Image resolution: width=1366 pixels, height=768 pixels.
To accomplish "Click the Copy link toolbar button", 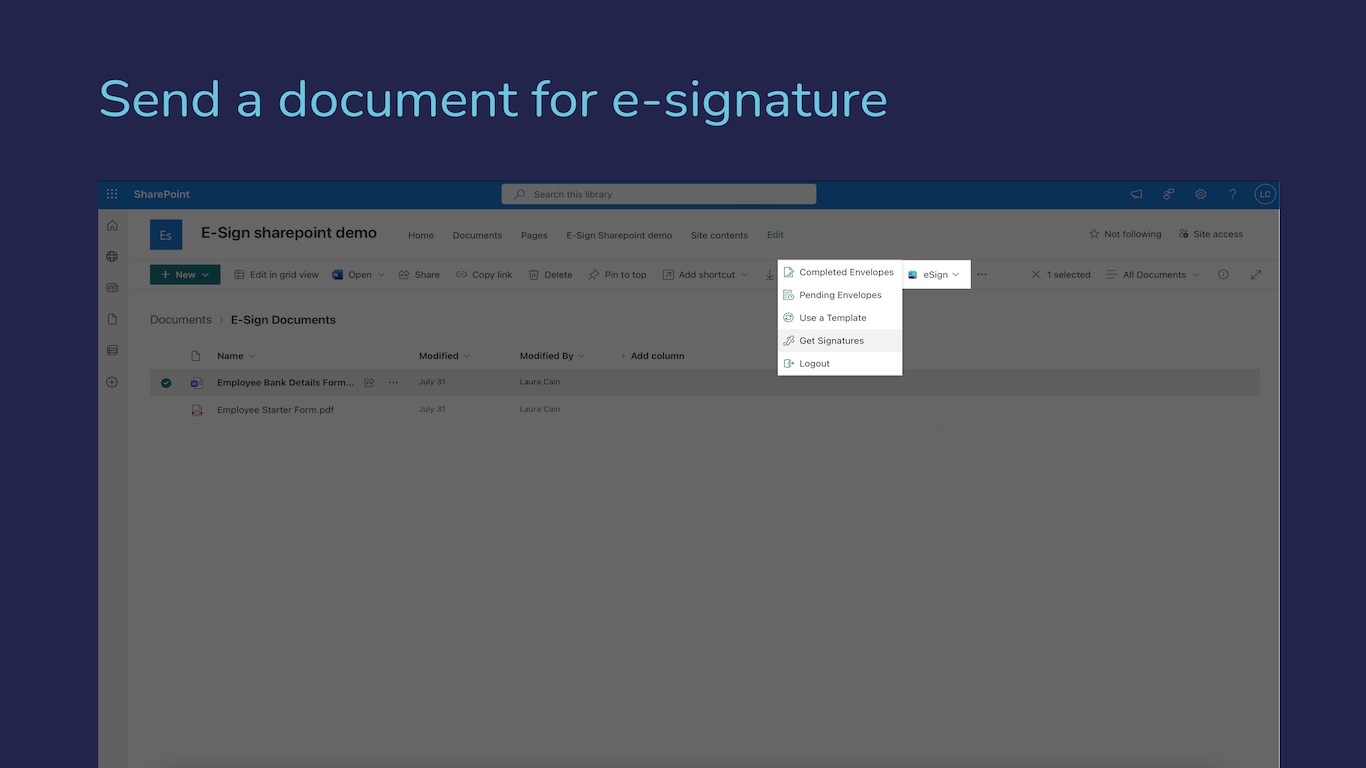I will pos(484,275).
